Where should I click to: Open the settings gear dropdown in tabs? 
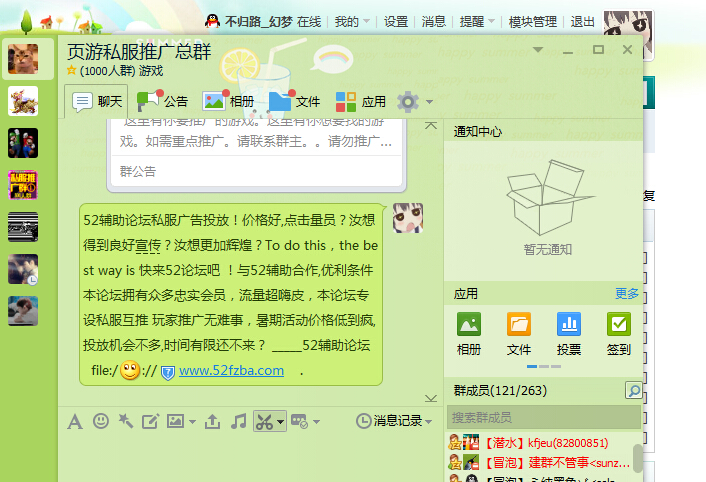tap(414, 102)
